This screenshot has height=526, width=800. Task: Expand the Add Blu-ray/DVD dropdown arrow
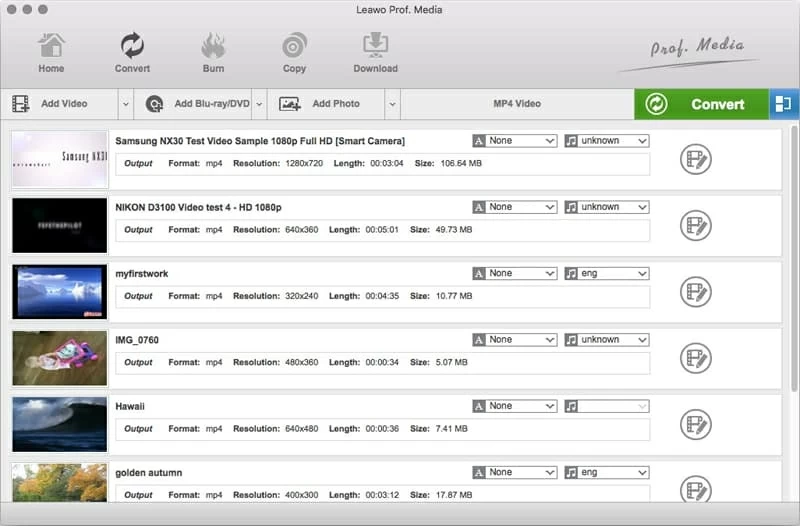click(258, 104)
